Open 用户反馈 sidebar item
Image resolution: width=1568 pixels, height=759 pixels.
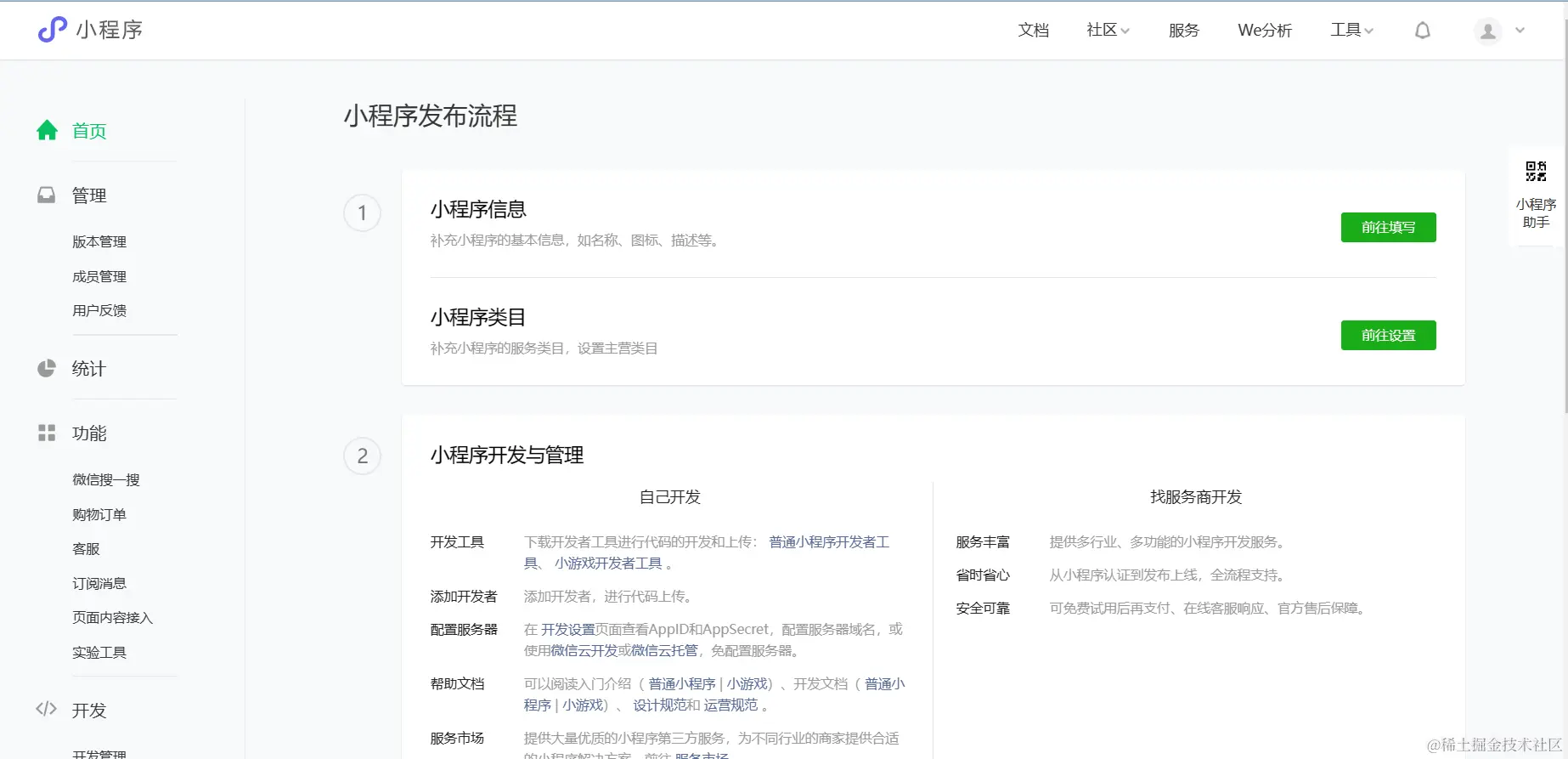[99, 311]
